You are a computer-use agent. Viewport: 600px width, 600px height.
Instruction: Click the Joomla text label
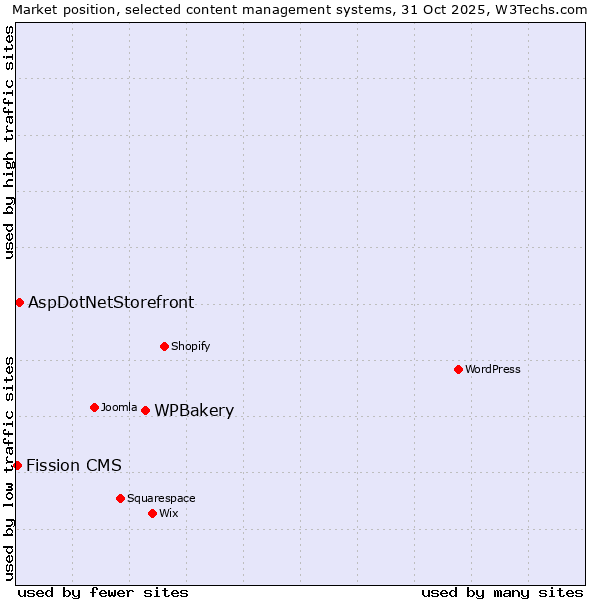(x=119, y=407)
